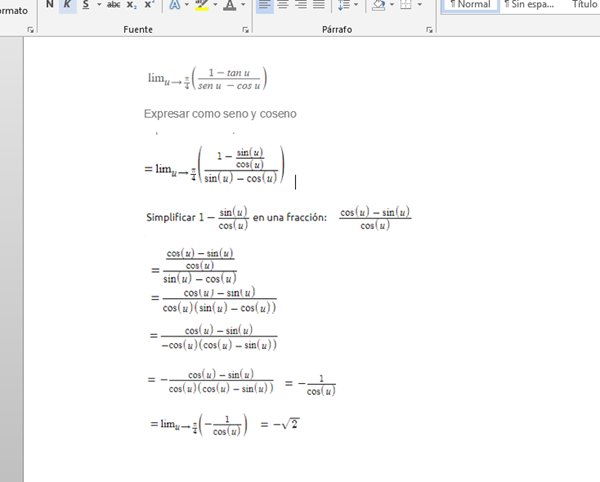Click the line spacing icon
This screenshot has height=482, width=600.
[344, 5]
